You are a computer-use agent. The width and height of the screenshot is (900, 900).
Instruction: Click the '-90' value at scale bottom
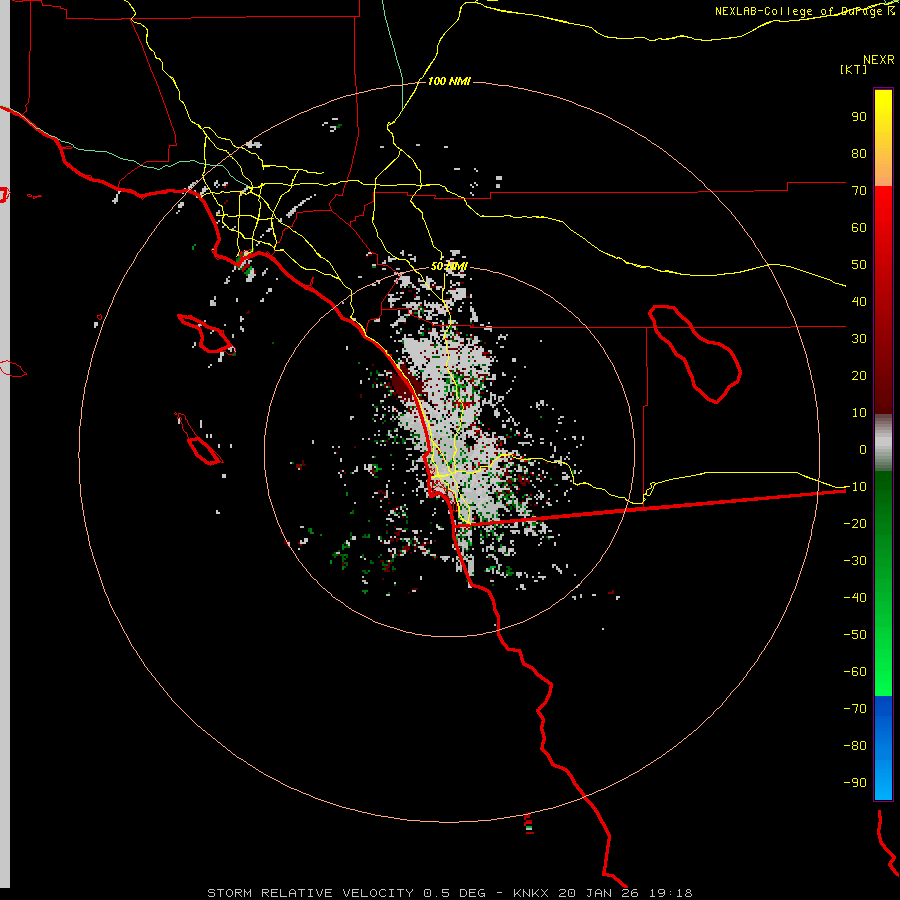[855, 783]
